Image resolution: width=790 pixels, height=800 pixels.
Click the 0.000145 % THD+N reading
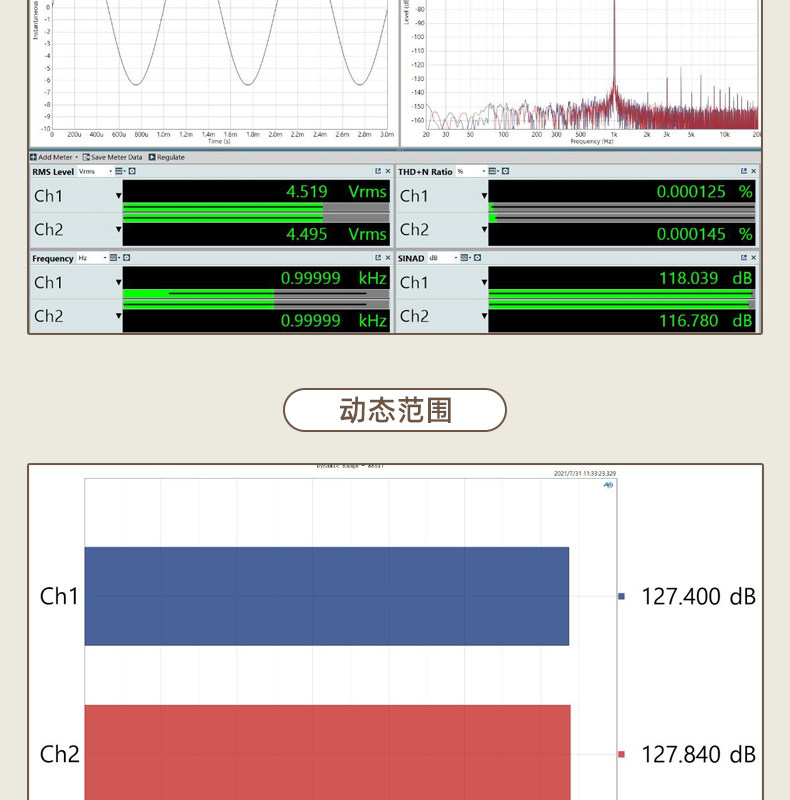[704, 234]
